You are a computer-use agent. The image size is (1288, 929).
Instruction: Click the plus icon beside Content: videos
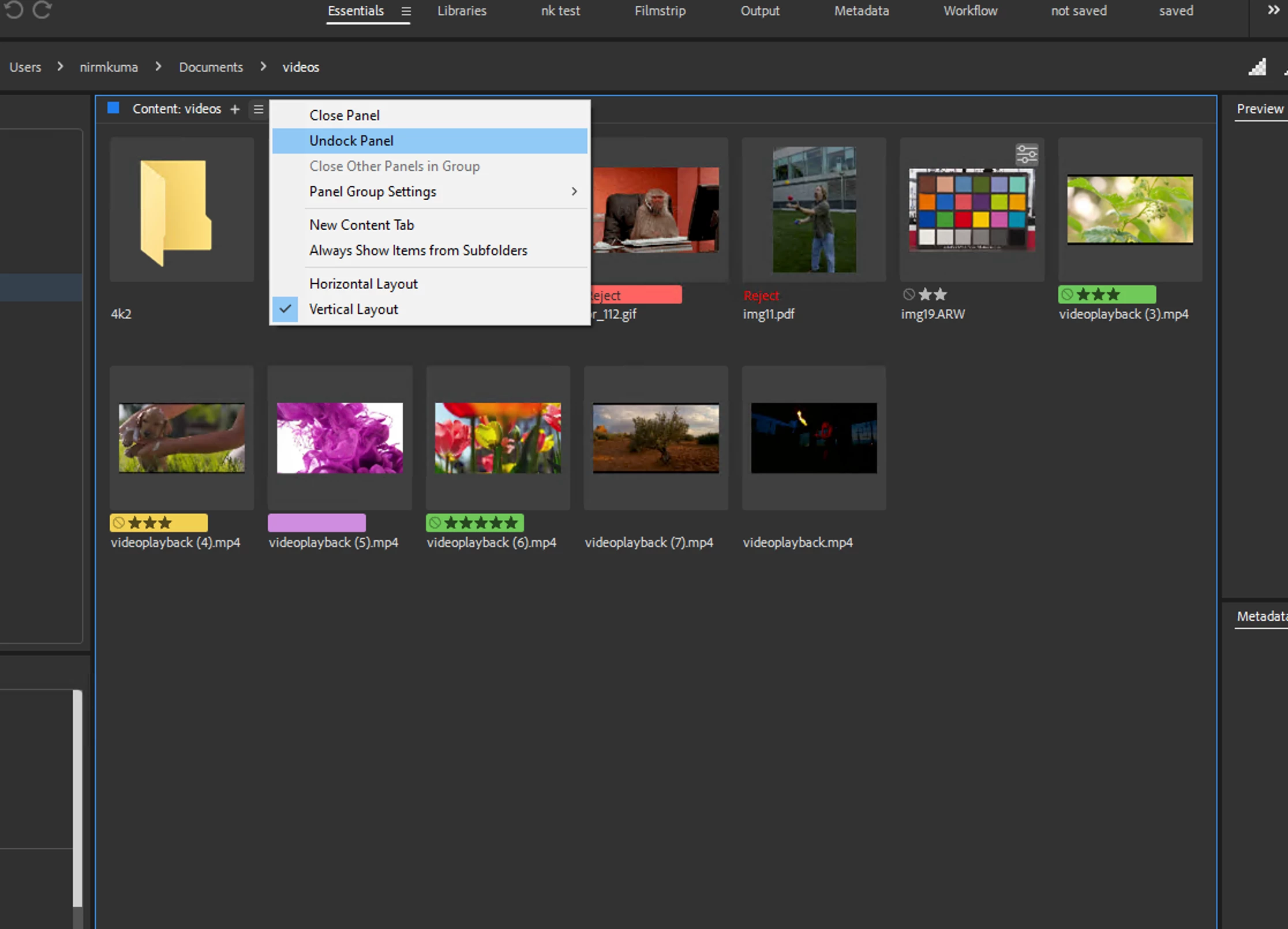tap(235, 109)
